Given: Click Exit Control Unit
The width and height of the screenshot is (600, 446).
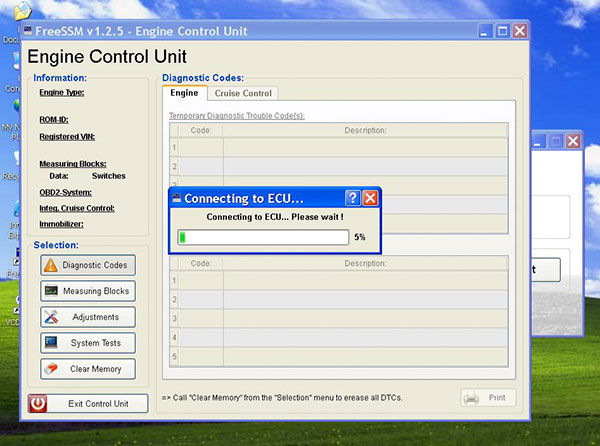Looking at the screenshot, I should 88,404.
